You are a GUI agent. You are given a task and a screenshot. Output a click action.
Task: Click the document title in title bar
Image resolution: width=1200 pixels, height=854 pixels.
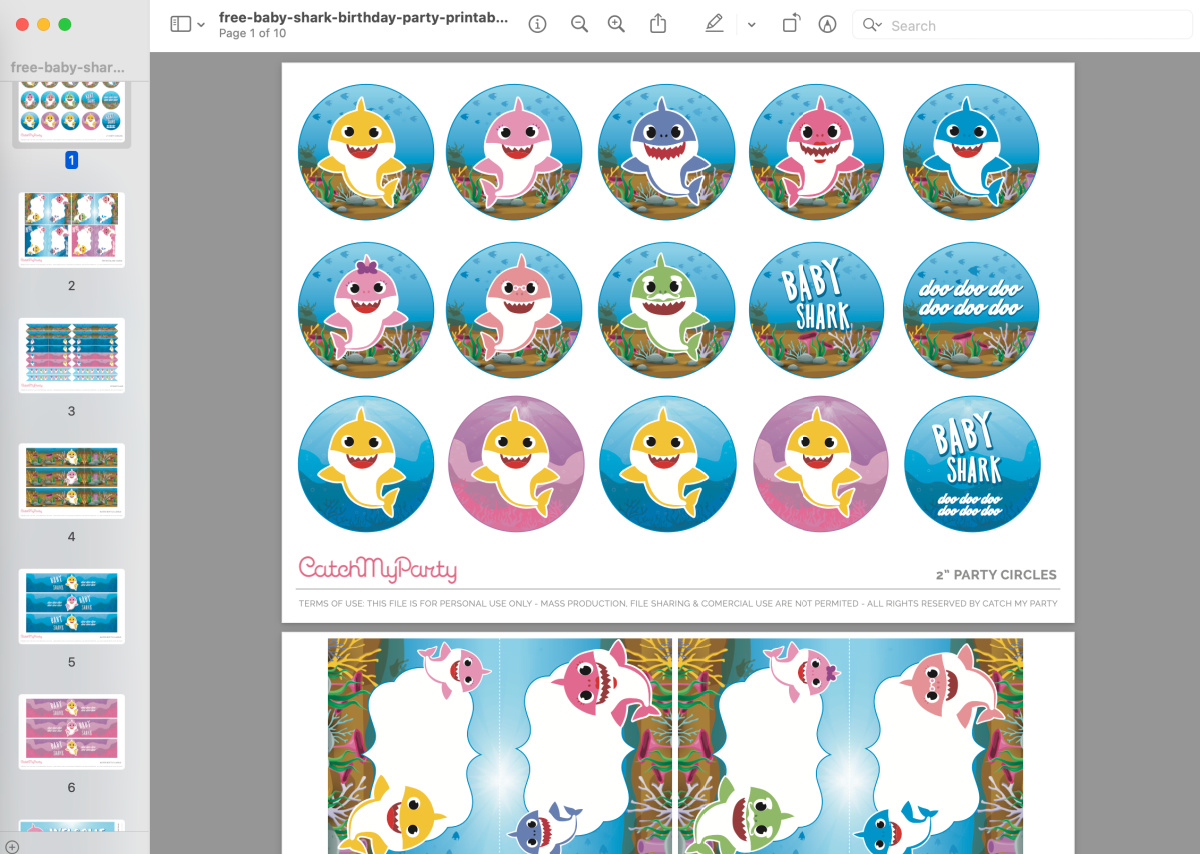[x=364, y=18]
